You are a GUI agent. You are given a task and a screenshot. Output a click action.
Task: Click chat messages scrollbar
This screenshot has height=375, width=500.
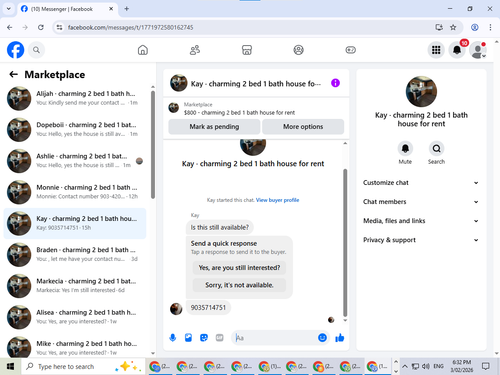pos(345,243)
